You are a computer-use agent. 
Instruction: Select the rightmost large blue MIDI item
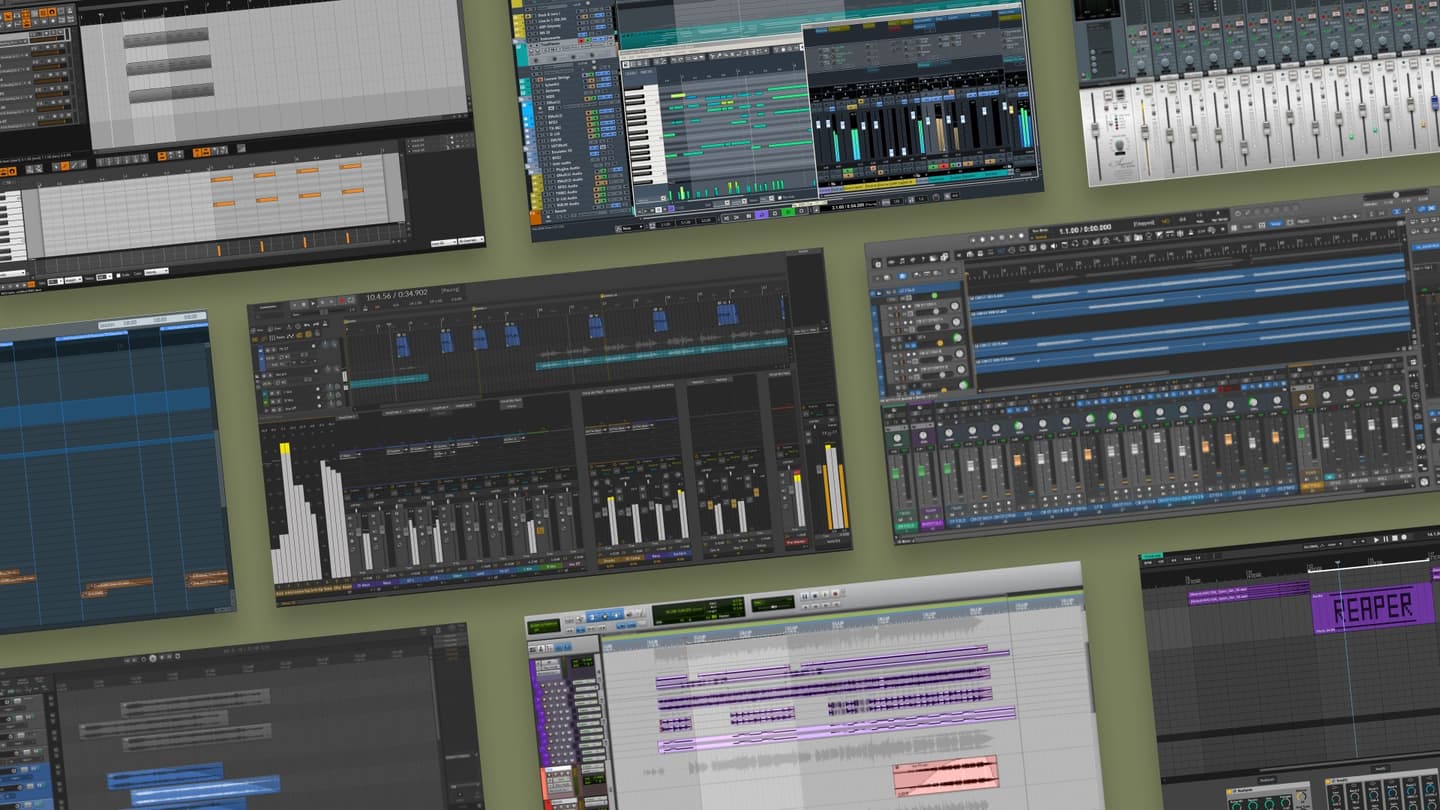[x=727, y=314]
